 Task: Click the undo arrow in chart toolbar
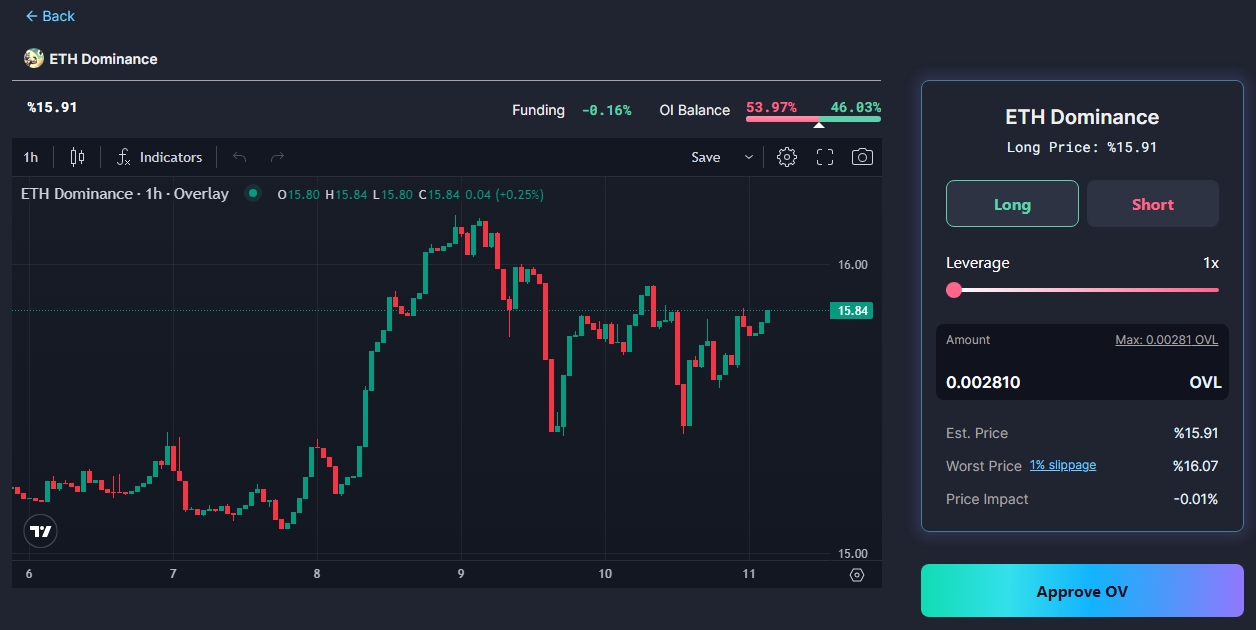[x=239, y=157]
